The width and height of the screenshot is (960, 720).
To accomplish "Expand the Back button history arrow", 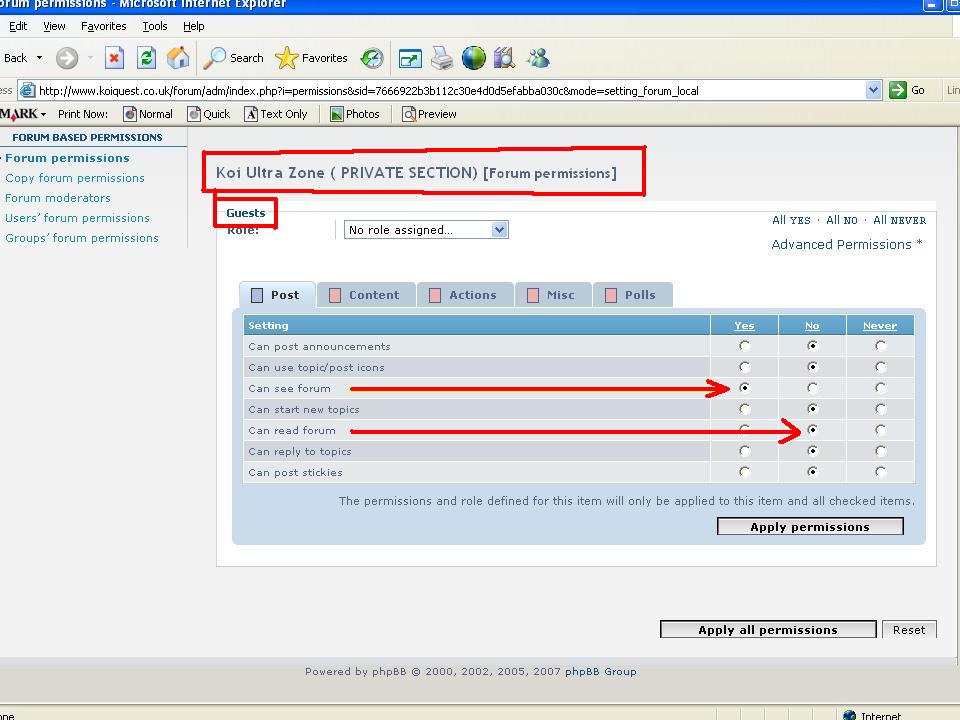I will (x=40, y=58).
